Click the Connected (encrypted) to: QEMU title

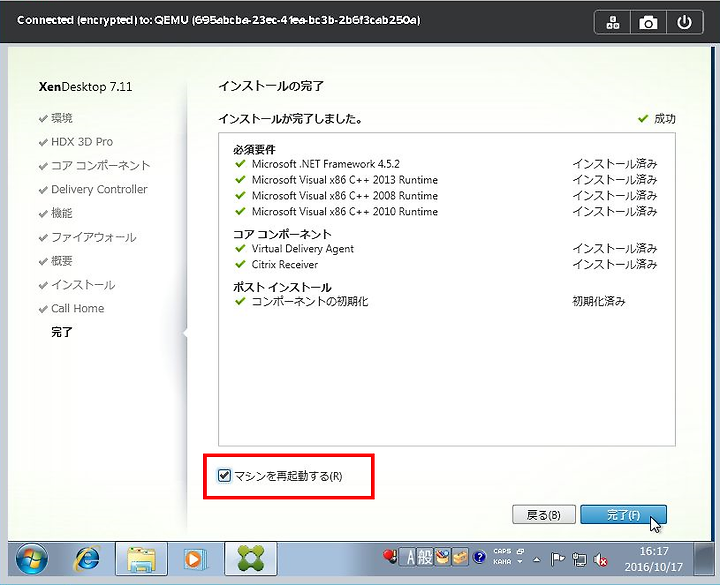click(219, 20)
